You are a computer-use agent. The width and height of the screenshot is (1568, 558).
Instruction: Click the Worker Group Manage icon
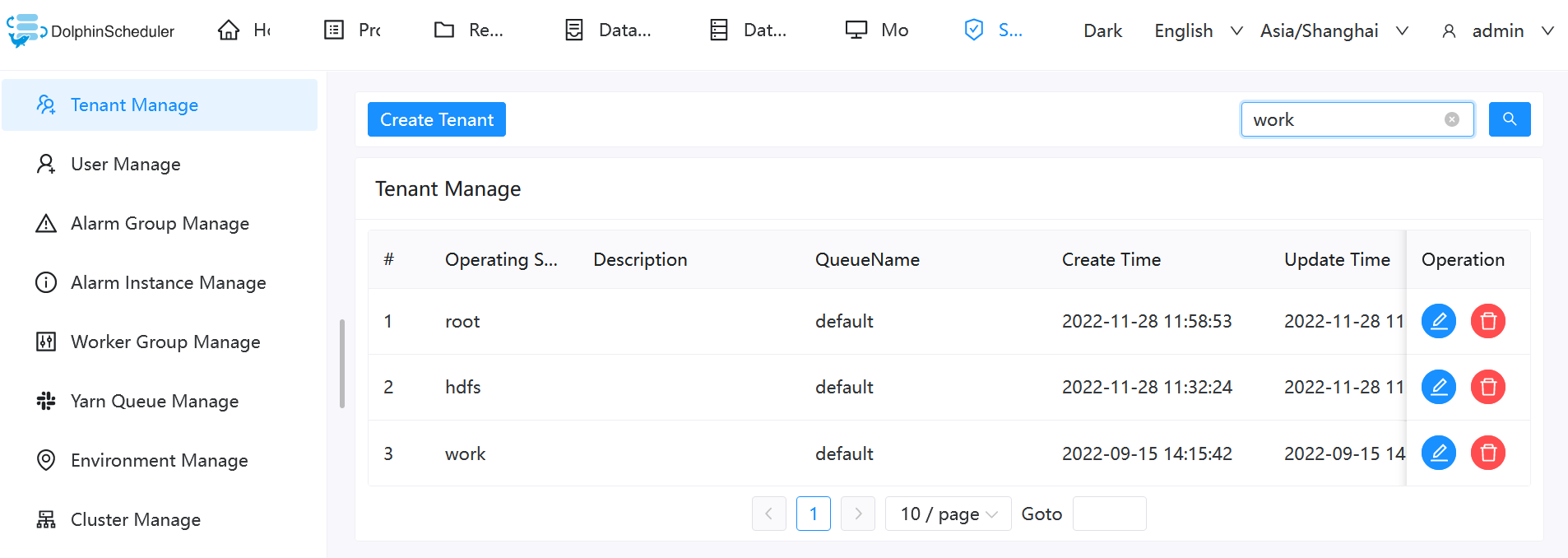[46, 342]
